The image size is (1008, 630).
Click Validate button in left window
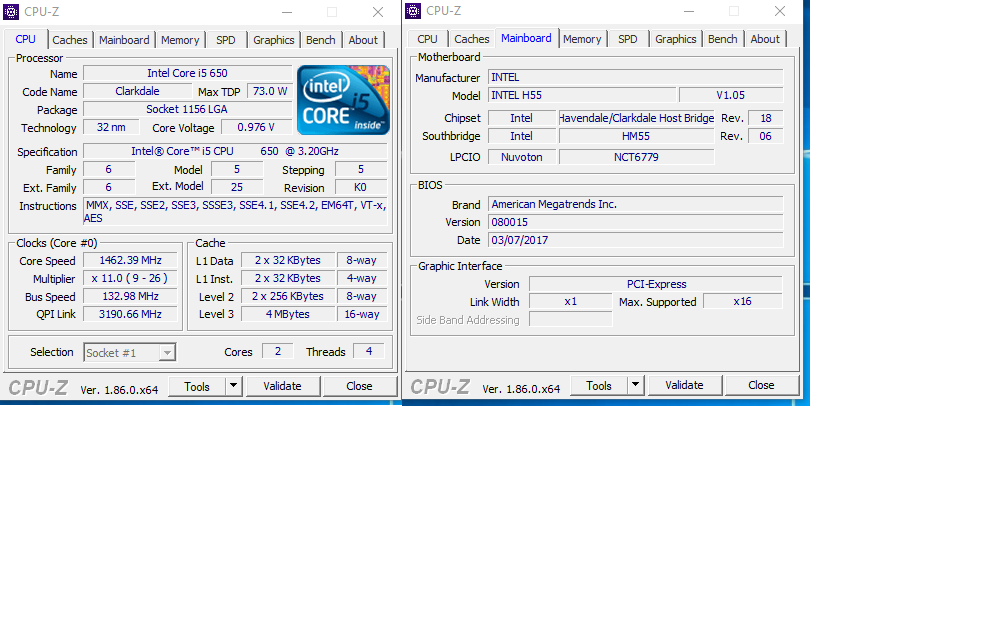tap(282, 386)
